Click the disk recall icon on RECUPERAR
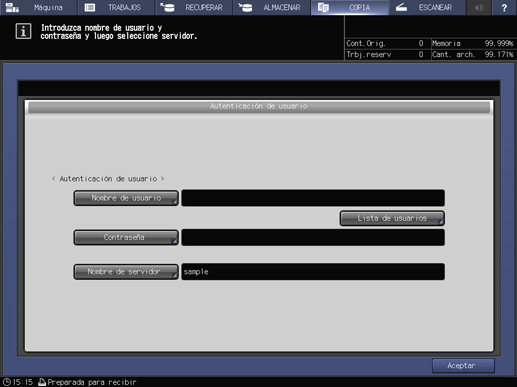 click(x=167, y=7)
